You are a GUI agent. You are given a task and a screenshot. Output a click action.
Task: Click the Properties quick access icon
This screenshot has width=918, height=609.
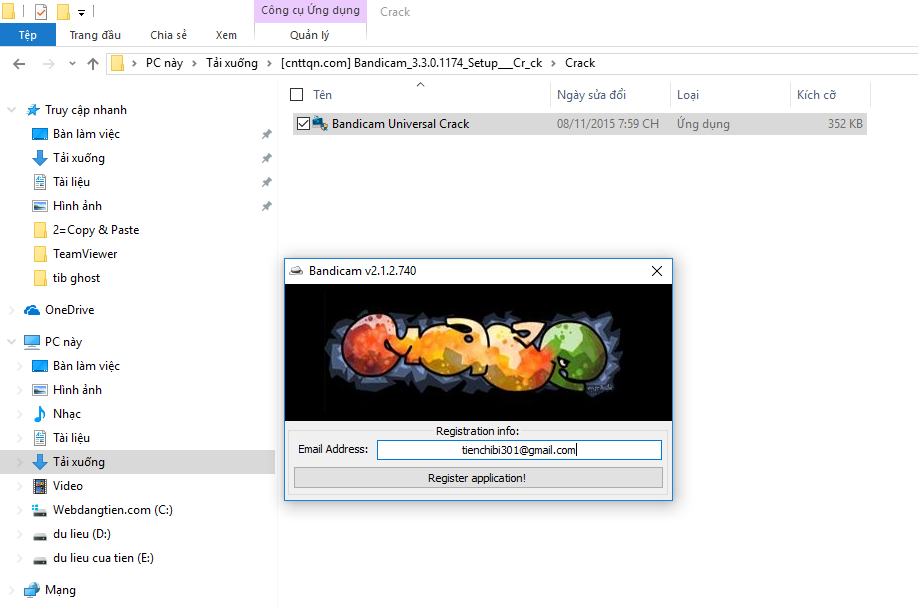[x=41, y=11]
